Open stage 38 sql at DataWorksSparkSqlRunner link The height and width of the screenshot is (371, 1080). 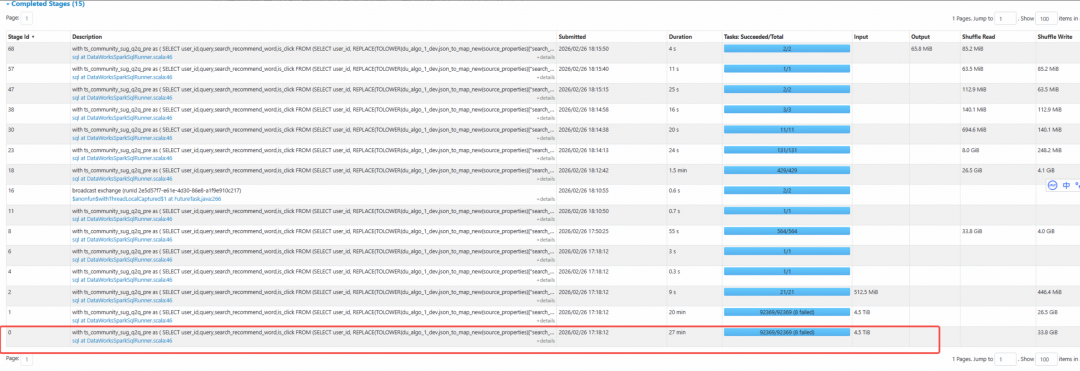(x=122, y=118)
